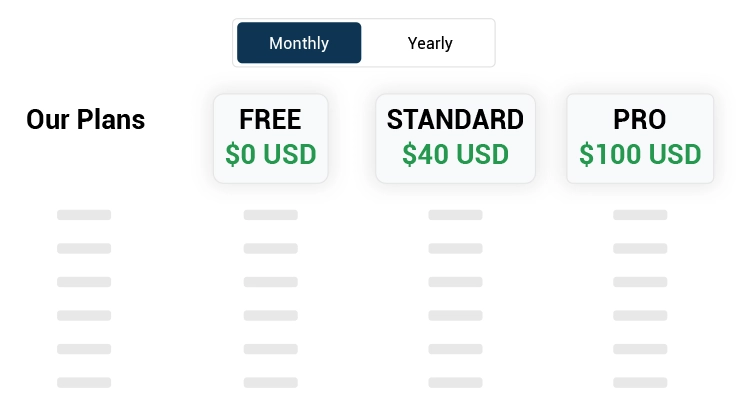Click the $40 USD price
Screen dimensions: 739x415
[x=455, y=155]
